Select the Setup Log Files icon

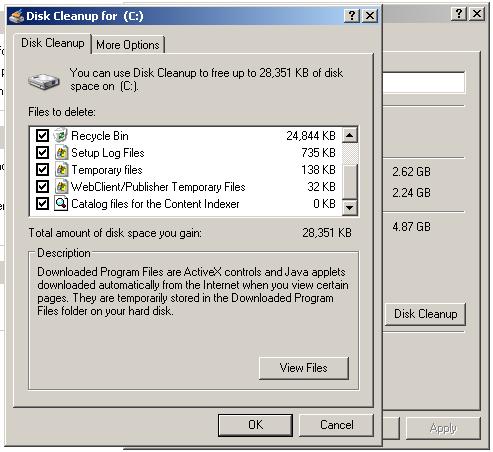click(61, 153)
